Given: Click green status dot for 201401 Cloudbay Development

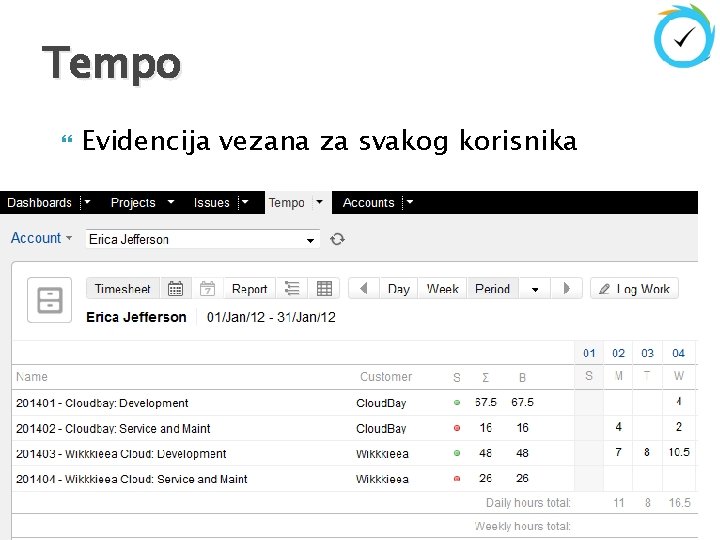Looking at the screenshot, I should tap(457, 403).
